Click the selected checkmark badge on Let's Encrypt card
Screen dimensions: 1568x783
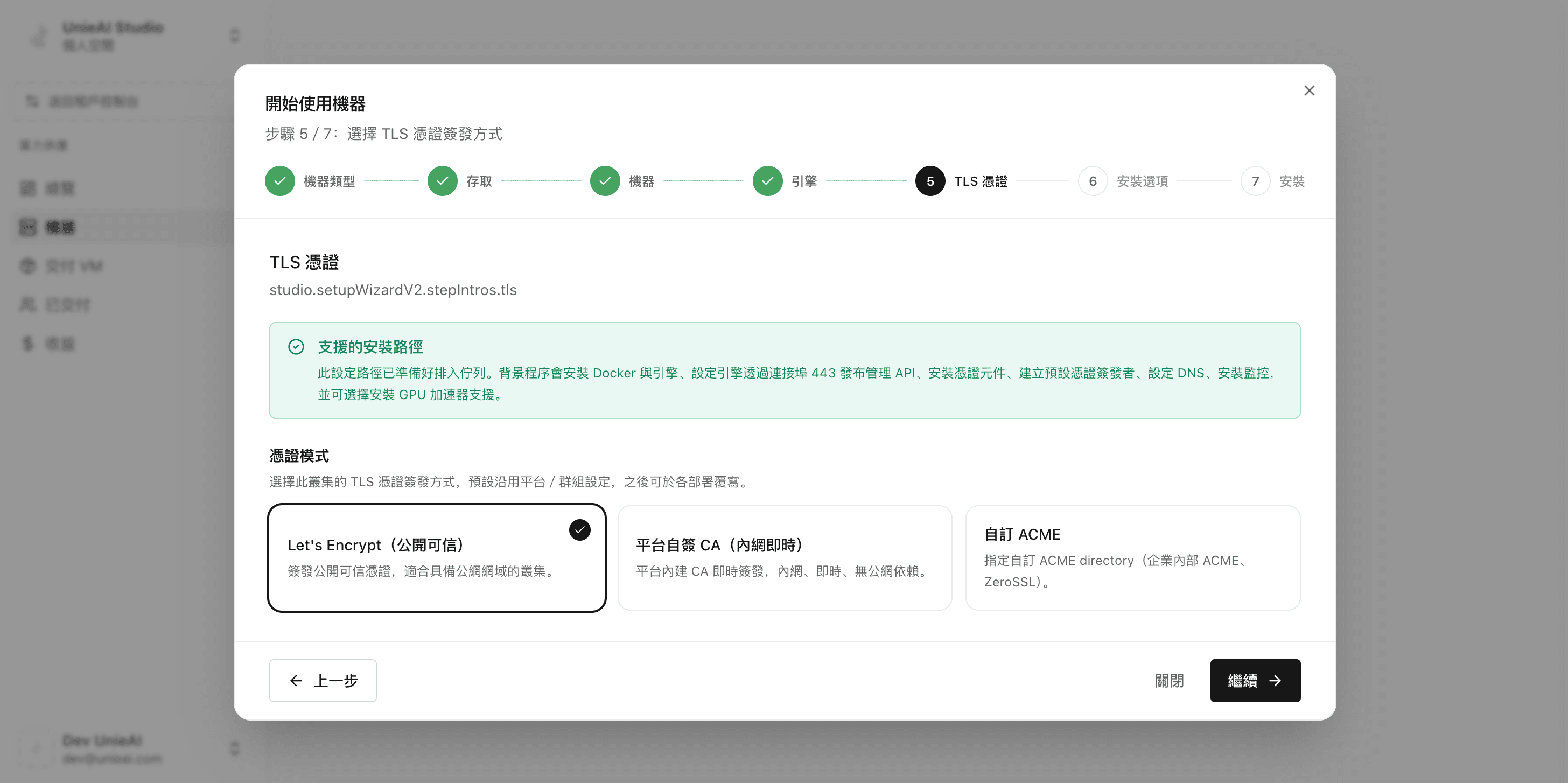click(579, 530)
